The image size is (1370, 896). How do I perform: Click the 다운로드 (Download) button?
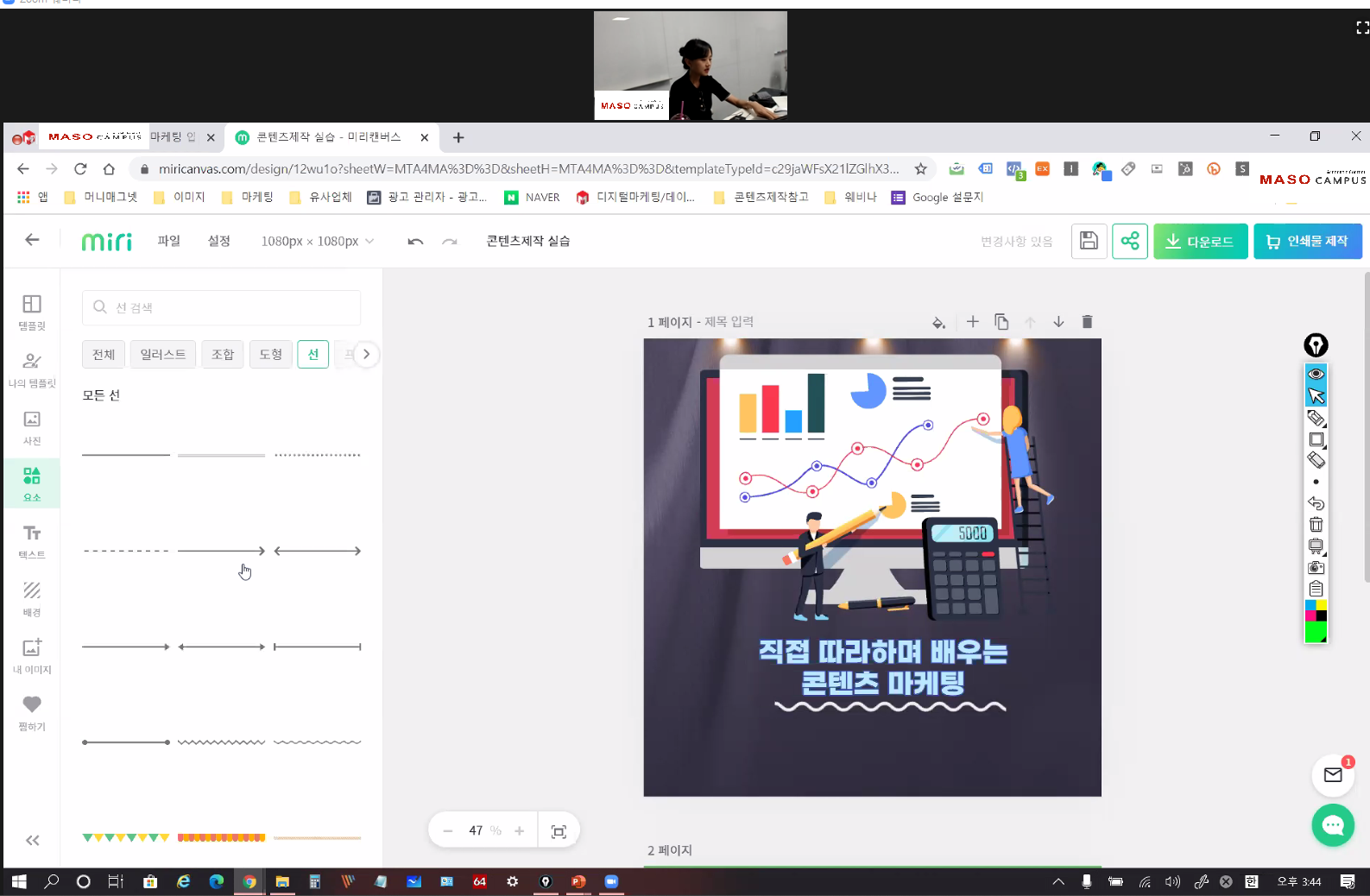pyautogui.click(x=1200, y=242)
